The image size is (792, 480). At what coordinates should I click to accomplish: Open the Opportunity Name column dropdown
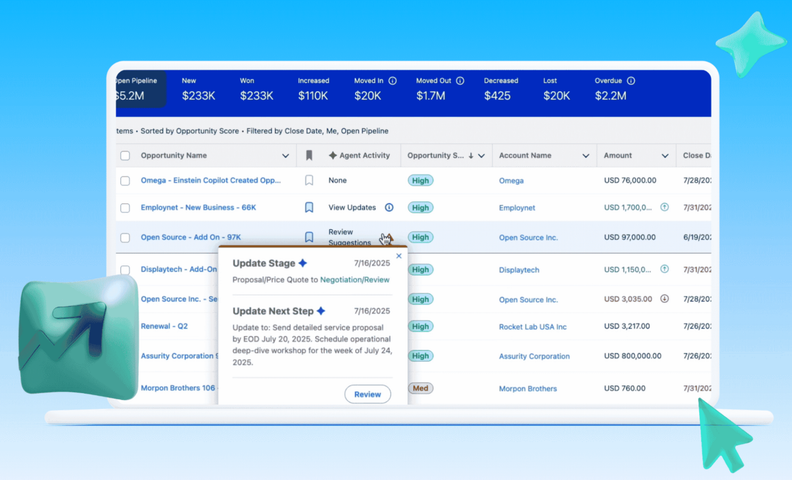[285, 156]
